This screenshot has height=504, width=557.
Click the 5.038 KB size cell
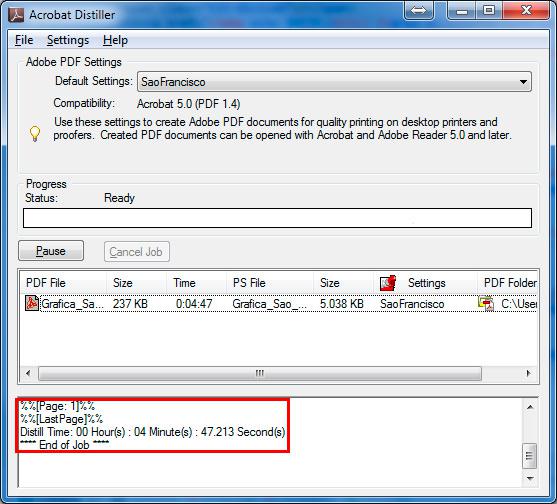pos(342,304)
